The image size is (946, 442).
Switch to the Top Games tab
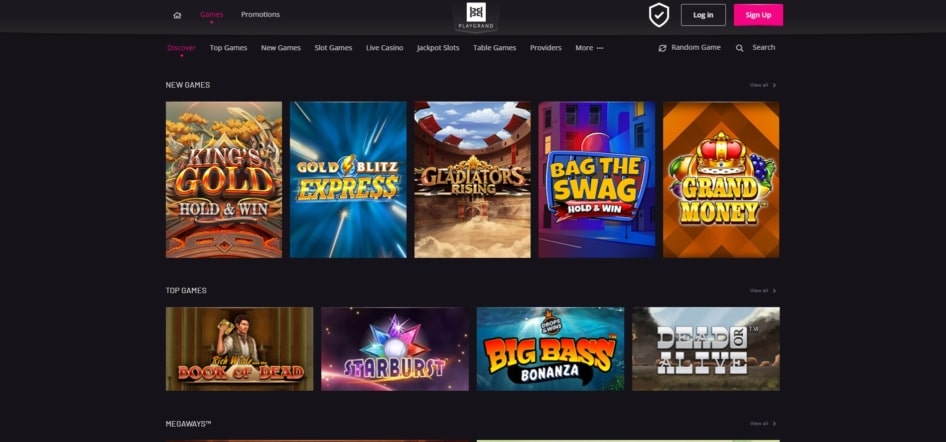coord(229,48)
